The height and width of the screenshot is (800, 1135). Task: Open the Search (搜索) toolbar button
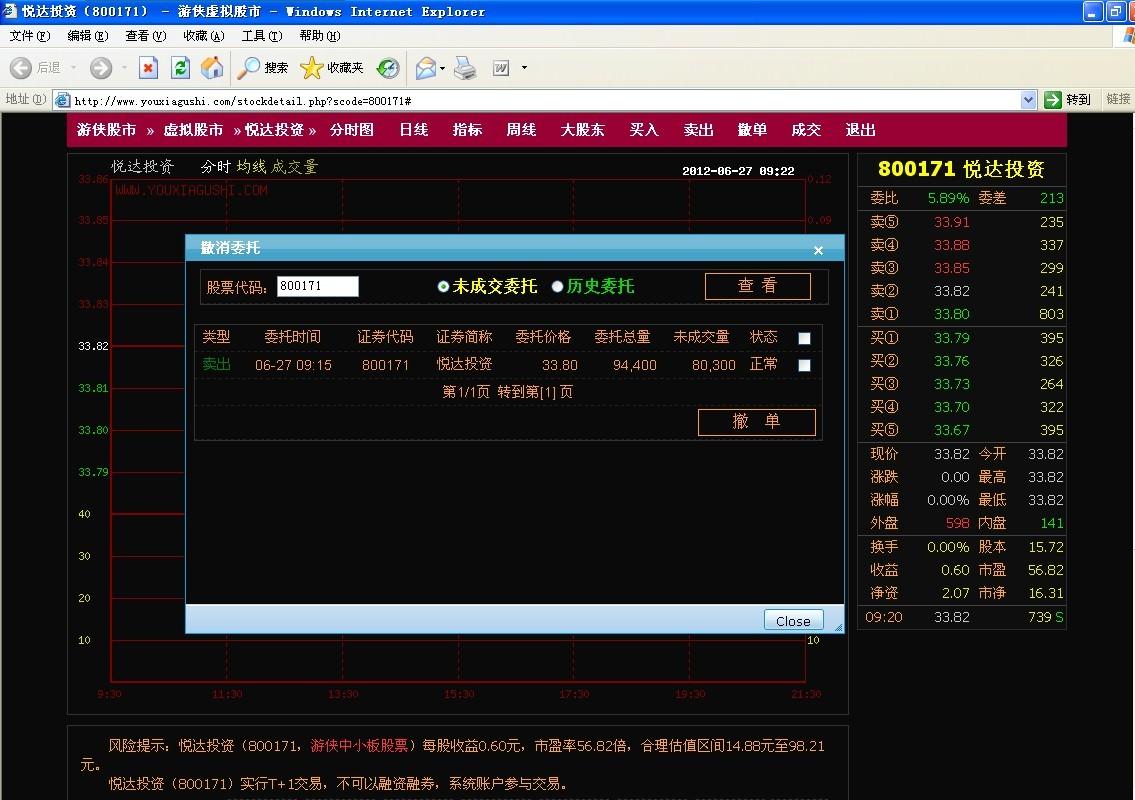263,68
